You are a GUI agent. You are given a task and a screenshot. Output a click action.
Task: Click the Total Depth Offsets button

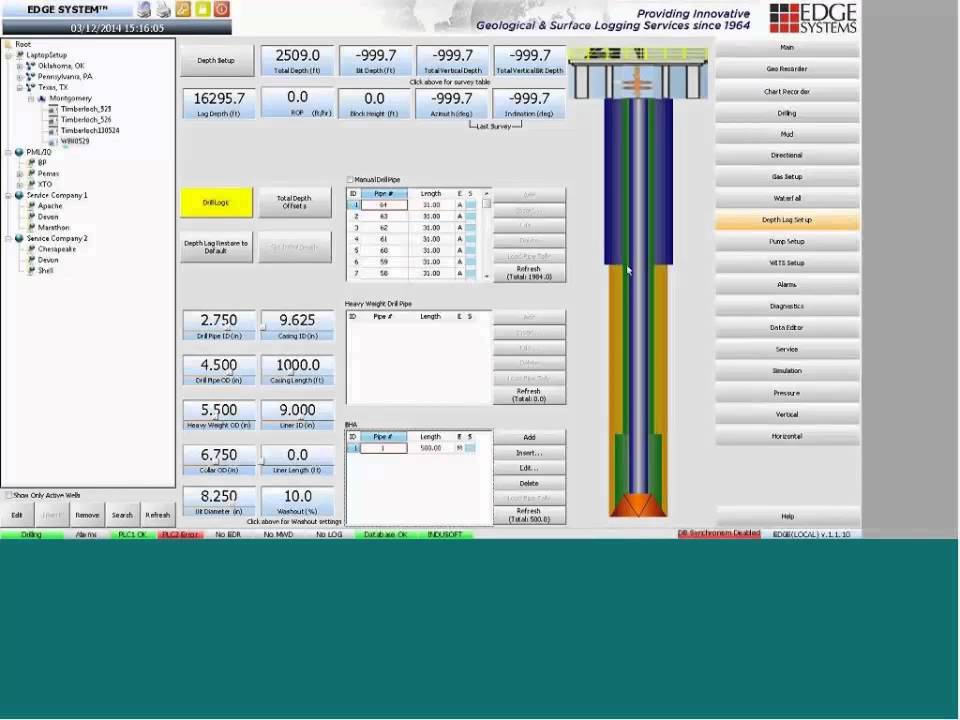tap(294, 203)
